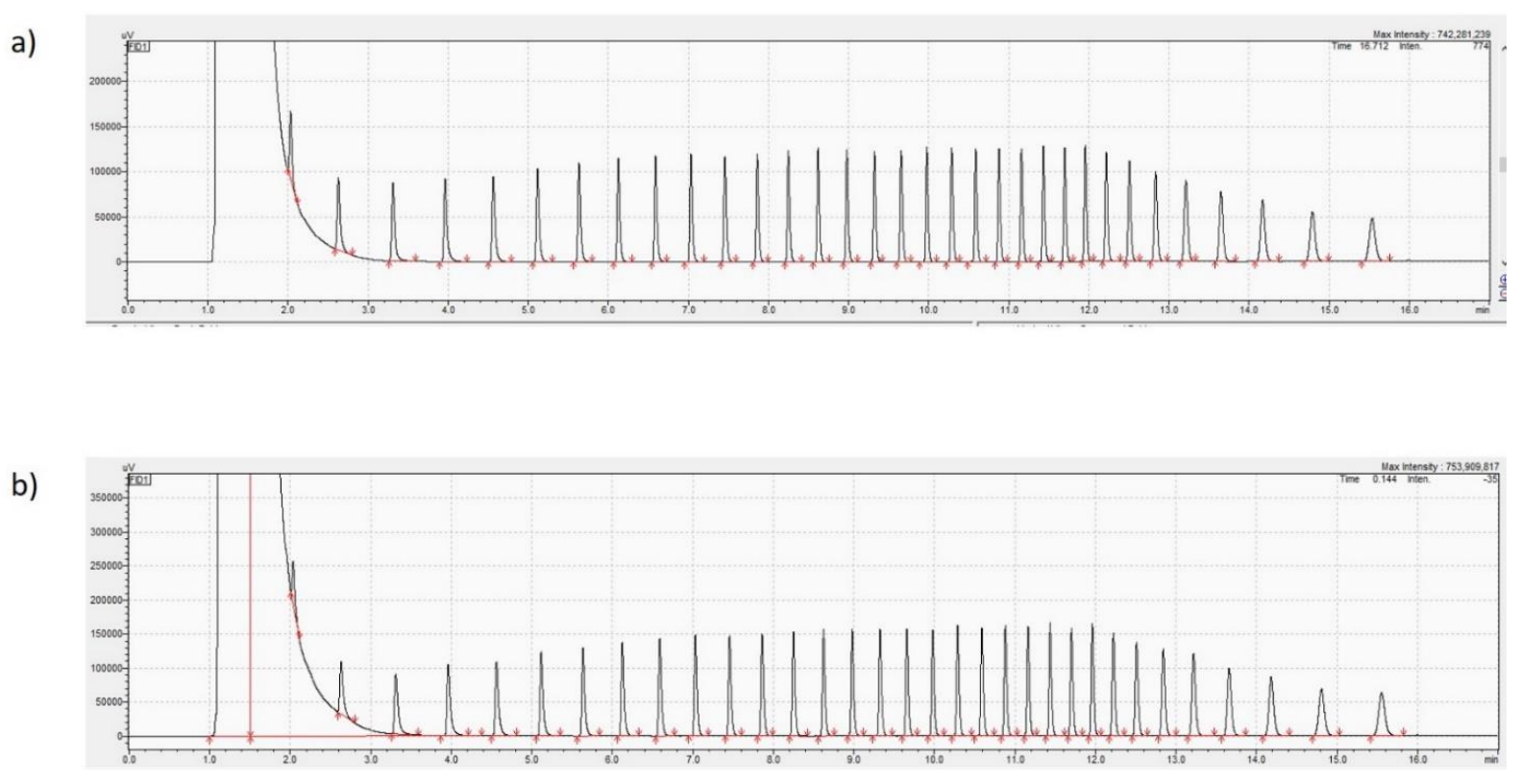This screenshot has height=784, width=1521.
Task: Click Max Intensity readout above chromatogram a
Action: click(x=1432, y=35)
